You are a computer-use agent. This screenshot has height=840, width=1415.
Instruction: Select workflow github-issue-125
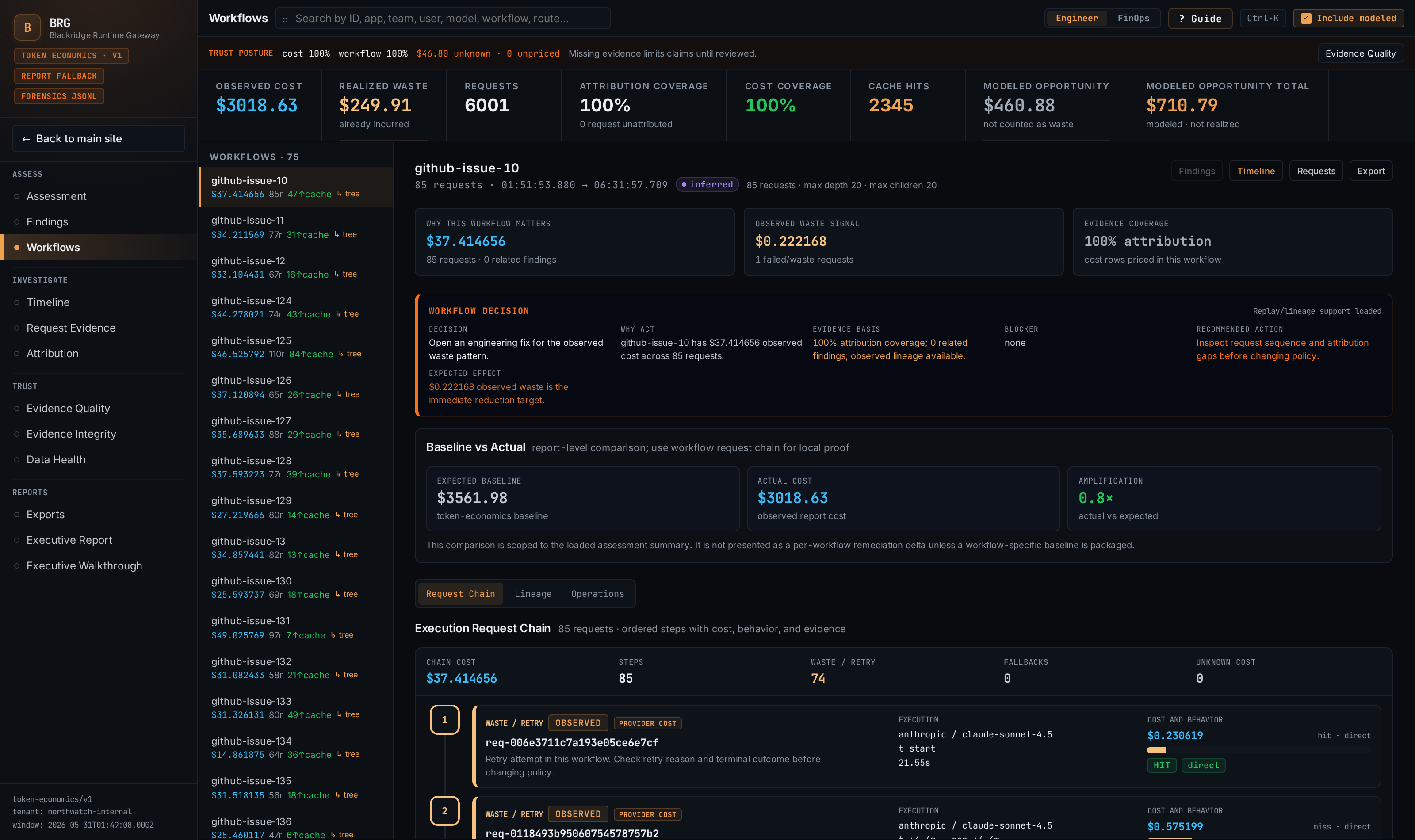(295, 347)
